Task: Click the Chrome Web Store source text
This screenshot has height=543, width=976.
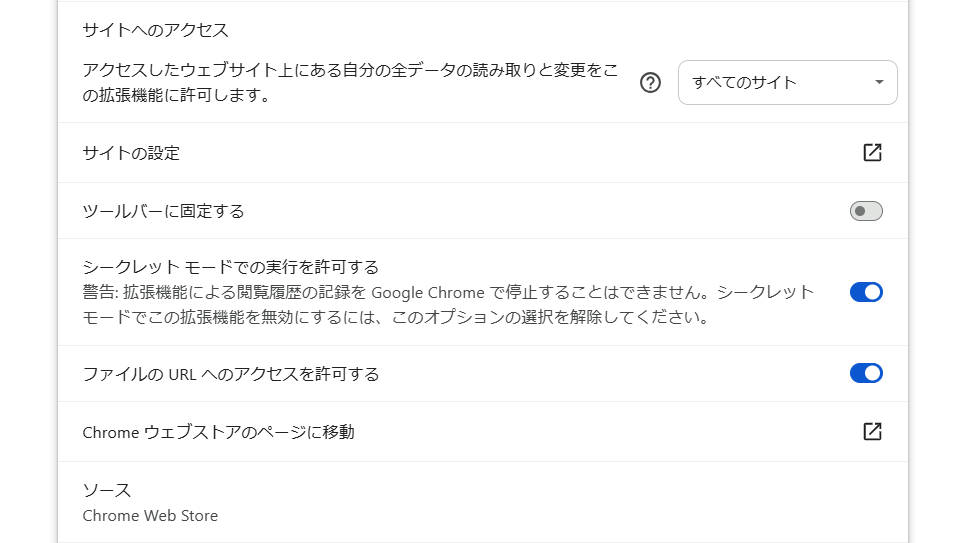Action: [150, 516]
